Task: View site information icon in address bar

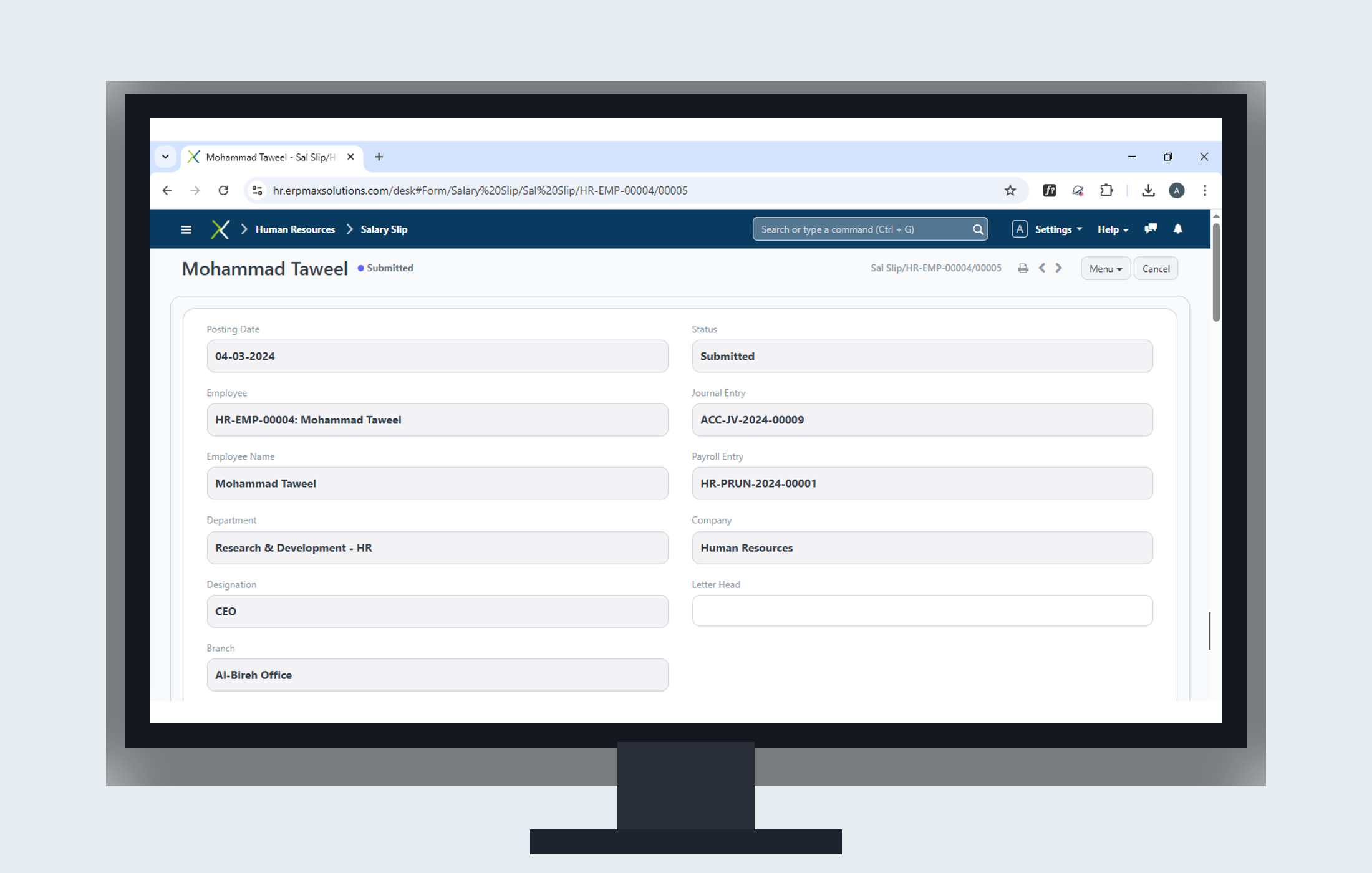Action: (257, 191)
